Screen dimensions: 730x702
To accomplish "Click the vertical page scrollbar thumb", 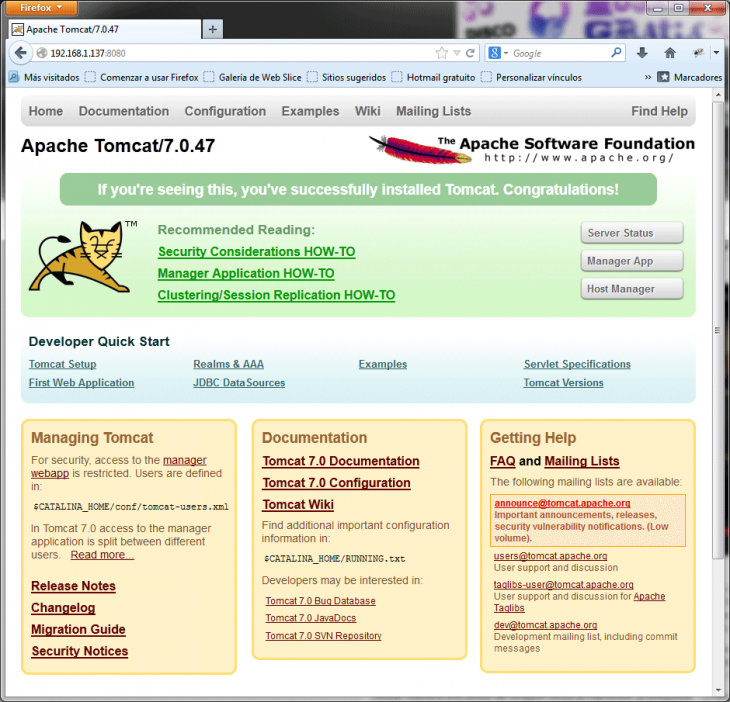I will coord(717,329).
